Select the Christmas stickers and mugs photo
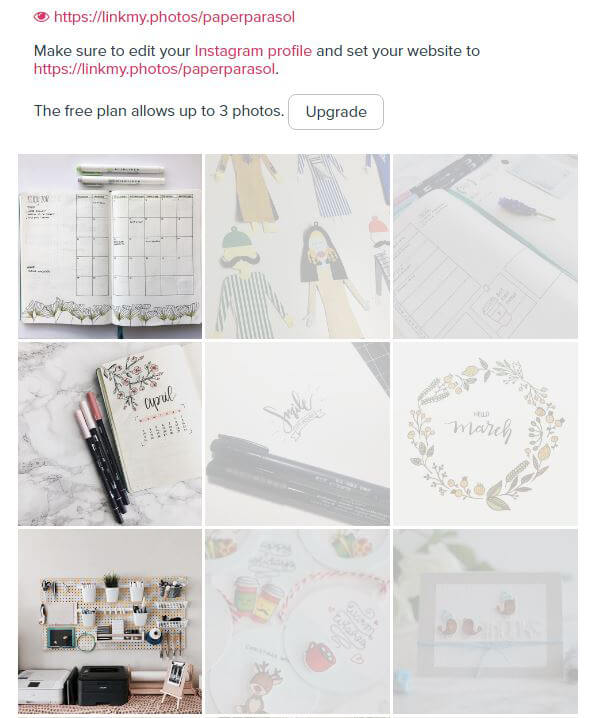Image resolution: width=592 pixels, height=718 pixels. 298,621
